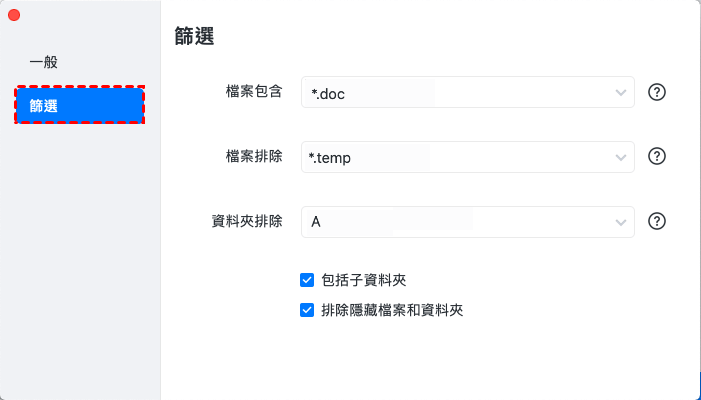Expand the 資料夾排除 dropdown list
The width and height of the screenshot is (701, 400).
[x=620, y=222]
